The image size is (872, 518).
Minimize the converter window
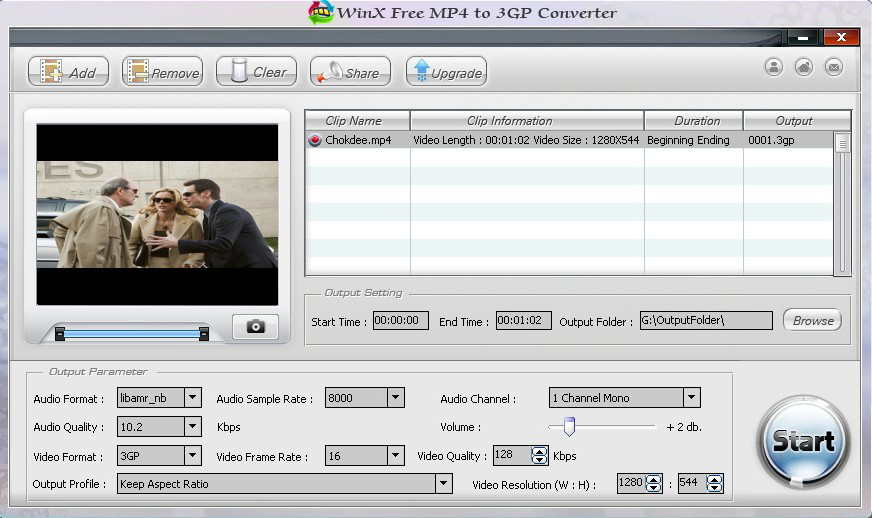pos(802,38)
